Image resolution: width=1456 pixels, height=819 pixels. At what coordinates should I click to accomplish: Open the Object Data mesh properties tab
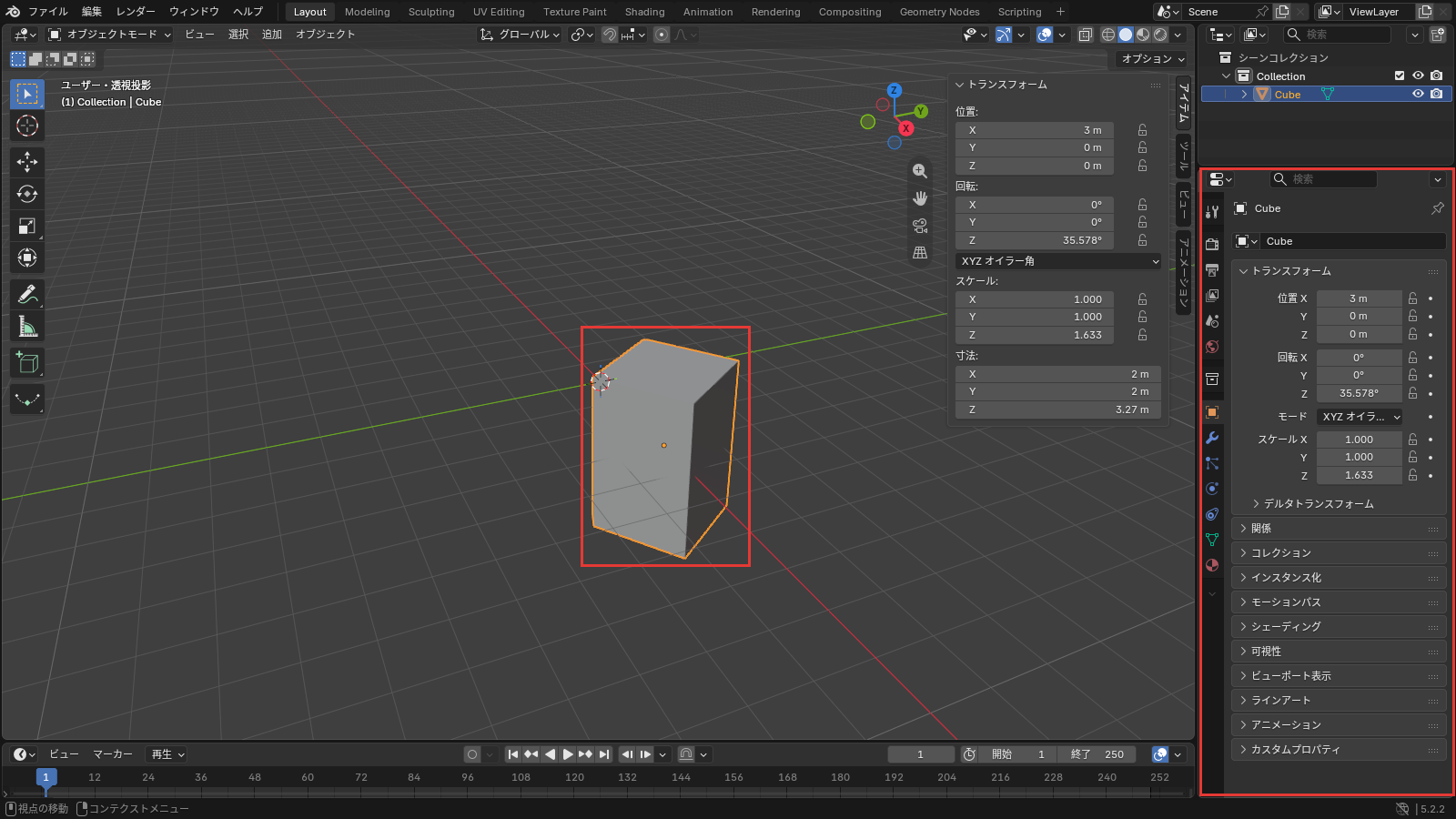[x=1212, y=540]
